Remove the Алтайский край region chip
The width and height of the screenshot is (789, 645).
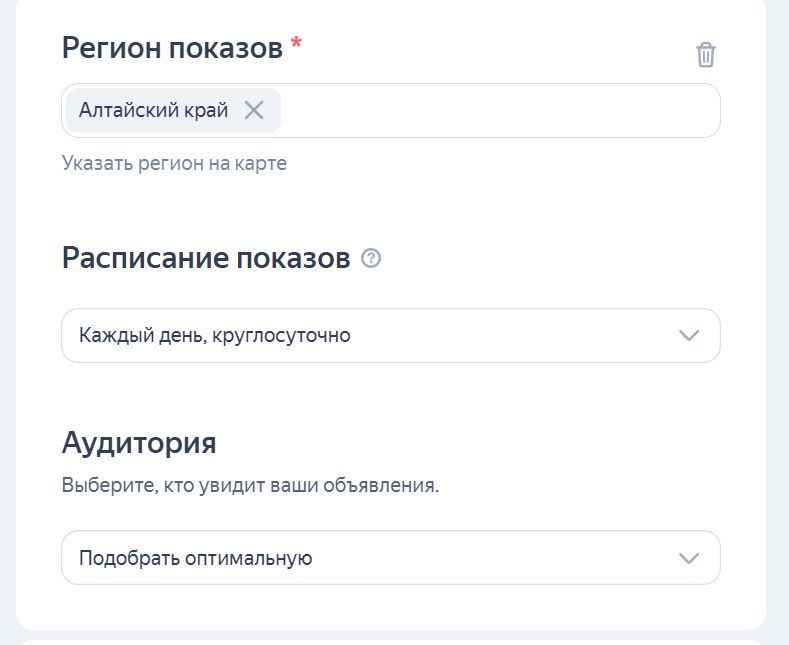click(254, 110)
